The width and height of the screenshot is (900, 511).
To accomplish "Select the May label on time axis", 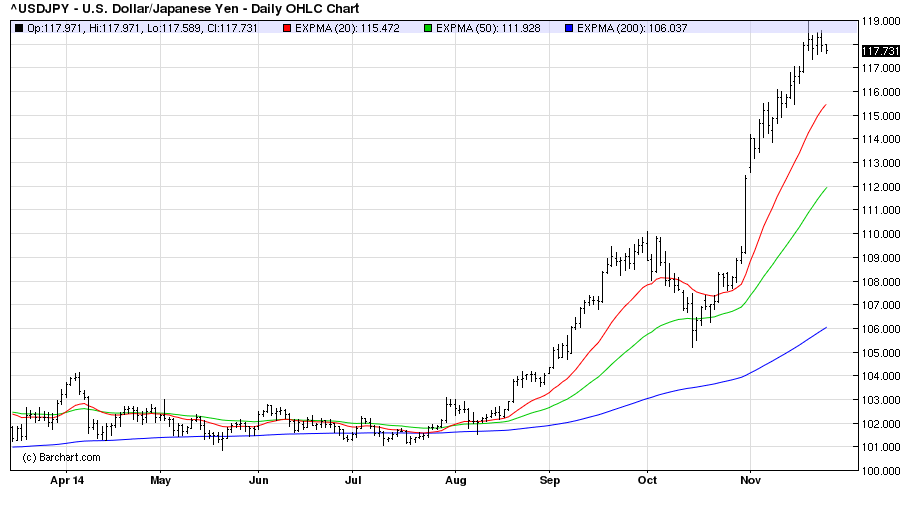I will [160, 480].
